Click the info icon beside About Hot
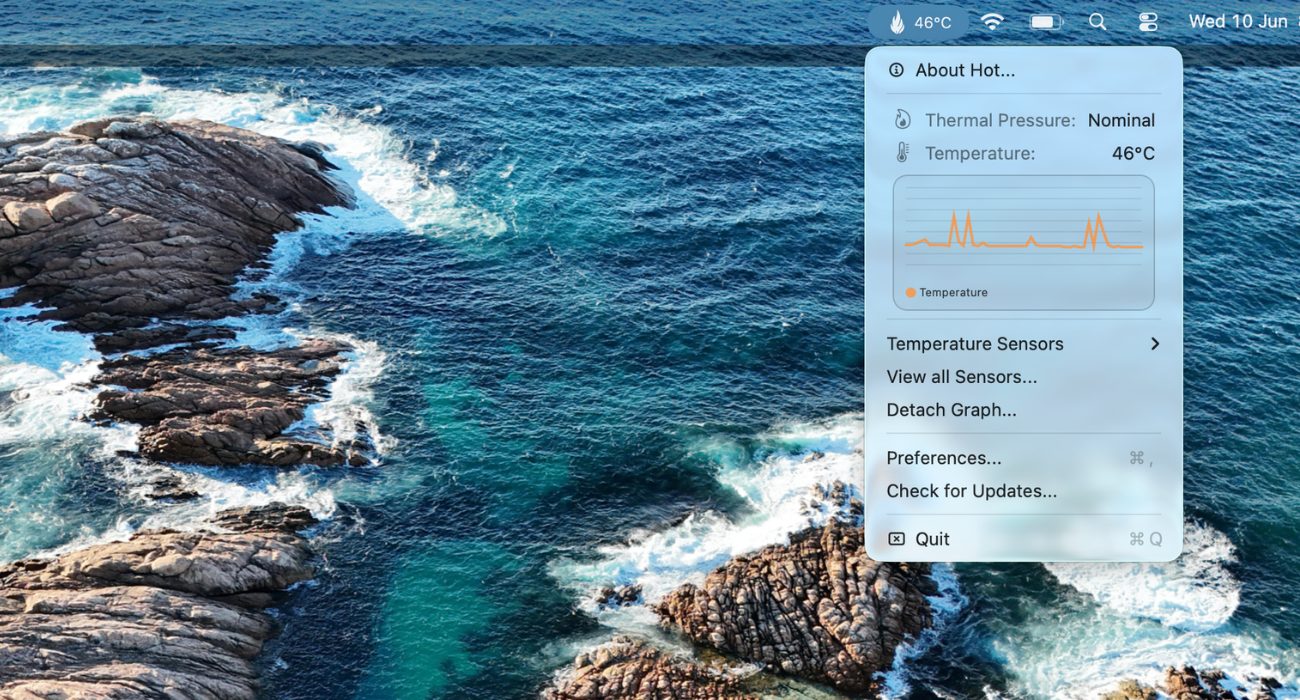This screenshot has height=700, width=1300. tap(896, 70)
